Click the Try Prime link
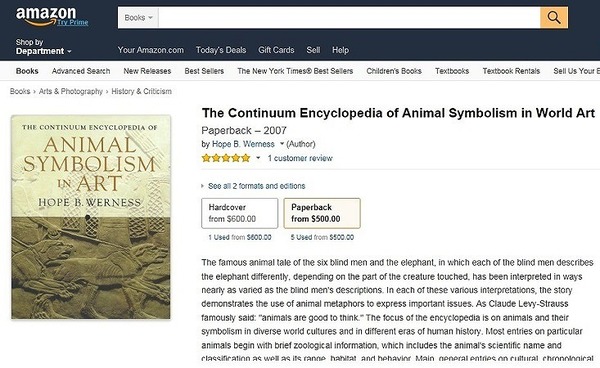The image size is (600, 368). click(x=73, y=22)
